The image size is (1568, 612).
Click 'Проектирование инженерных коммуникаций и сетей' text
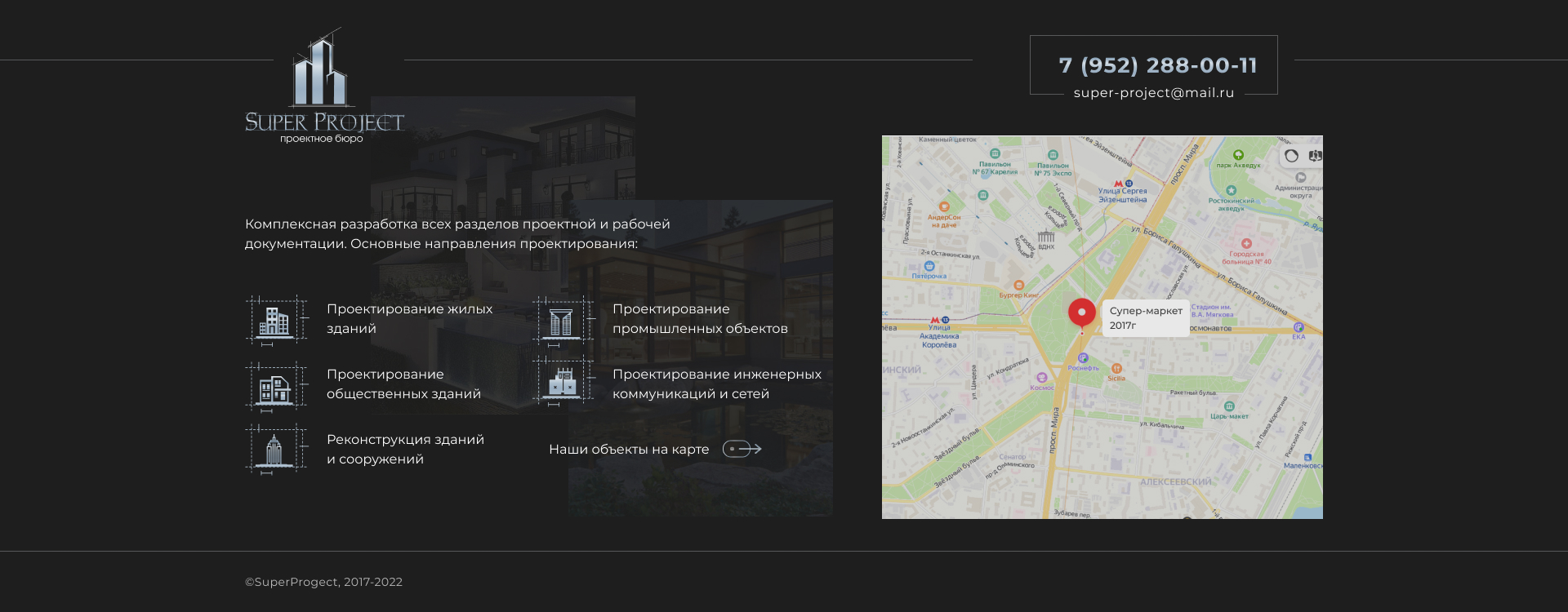coord(717,384)
